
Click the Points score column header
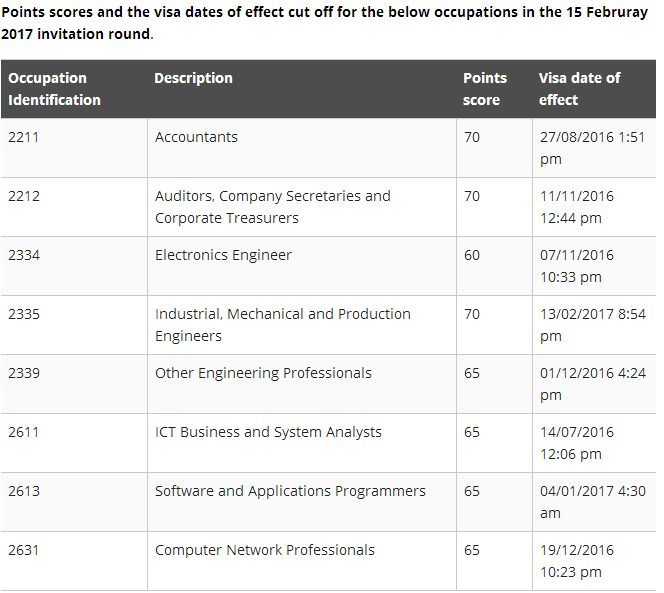pos(485,89)
